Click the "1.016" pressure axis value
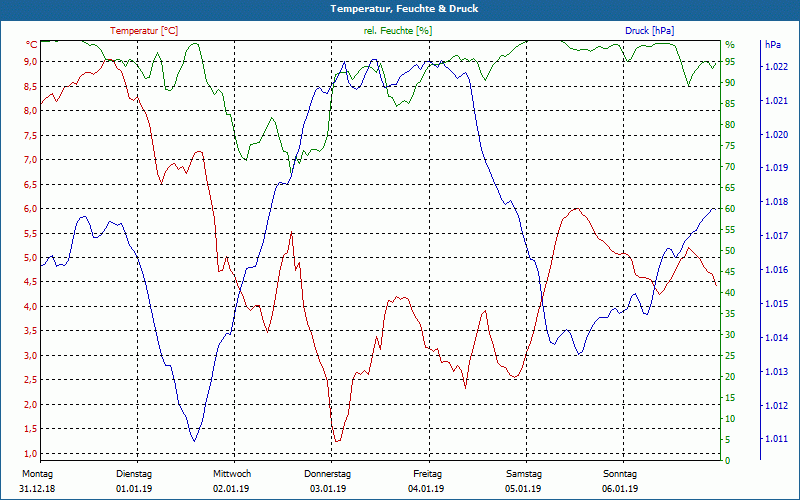Viewport: 800px width, 500px height. point(775,270)
